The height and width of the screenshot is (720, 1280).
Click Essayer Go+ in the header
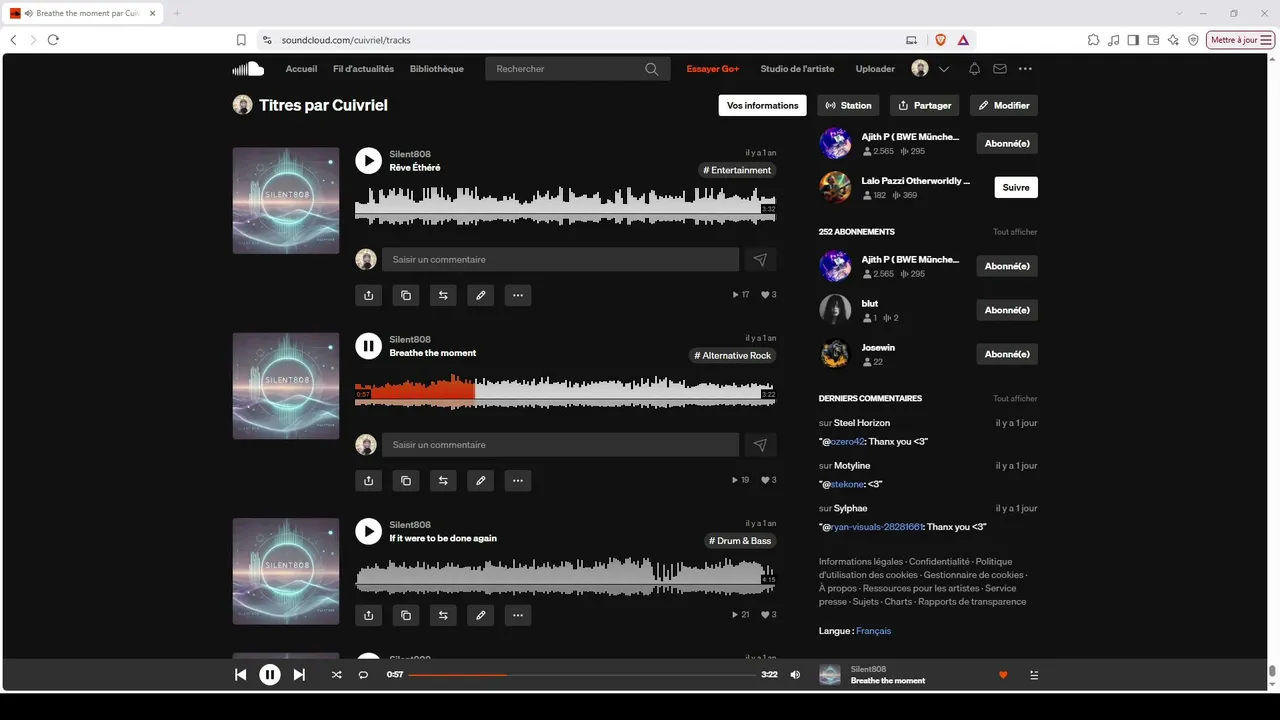(x=713, y=69)
